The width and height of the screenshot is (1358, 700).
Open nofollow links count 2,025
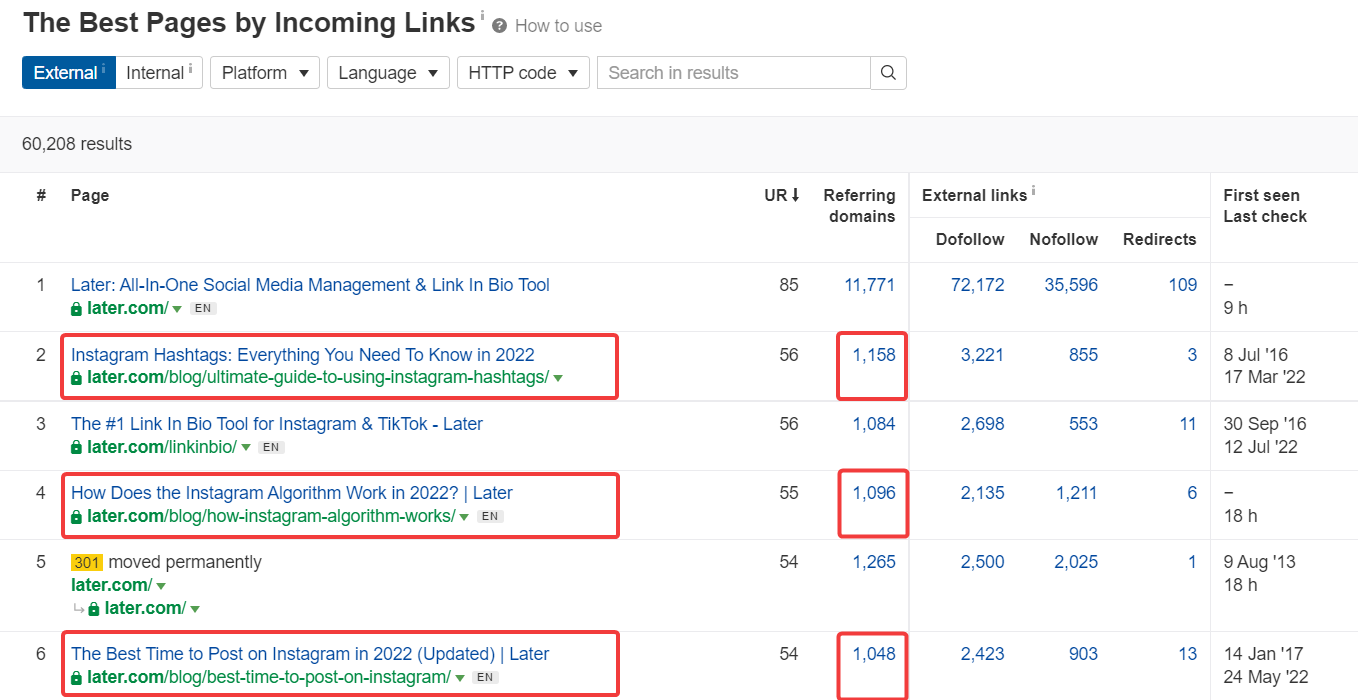pos(1076,562)
